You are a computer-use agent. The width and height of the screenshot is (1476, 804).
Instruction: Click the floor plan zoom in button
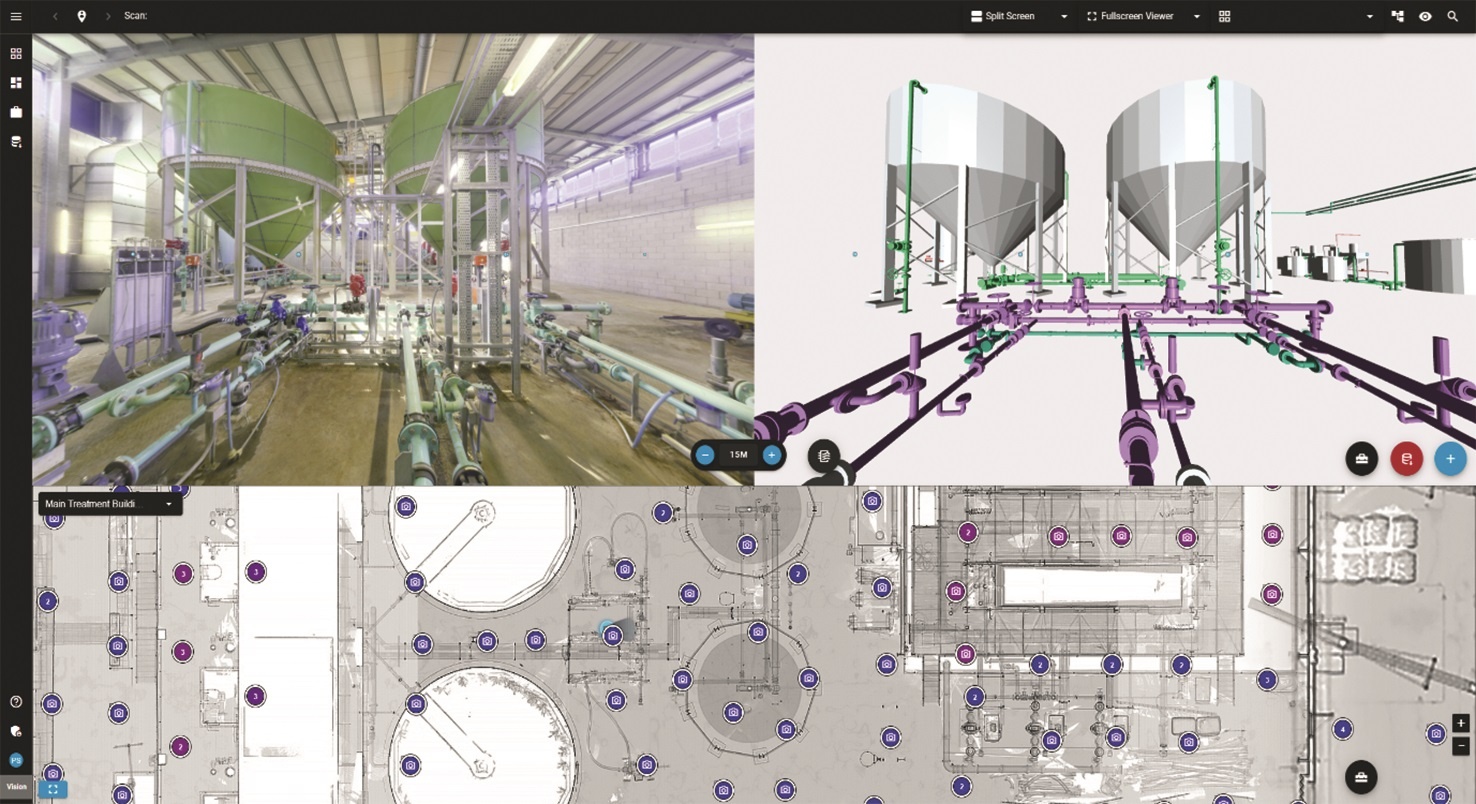coord(1460,723)
